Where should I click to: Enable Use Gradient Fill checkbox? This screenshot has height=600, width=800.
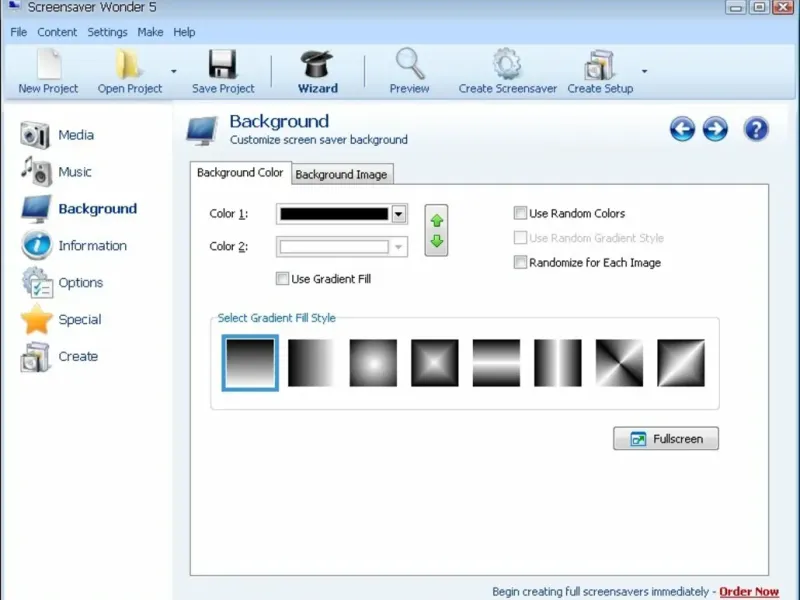point(282,279)
